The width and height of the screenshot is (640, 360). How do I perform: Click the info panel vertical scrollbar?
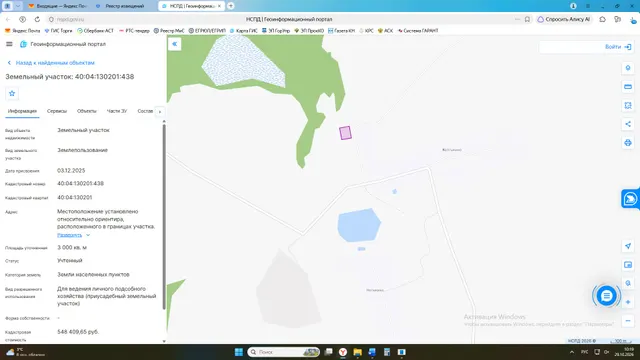tap(164, 216)
